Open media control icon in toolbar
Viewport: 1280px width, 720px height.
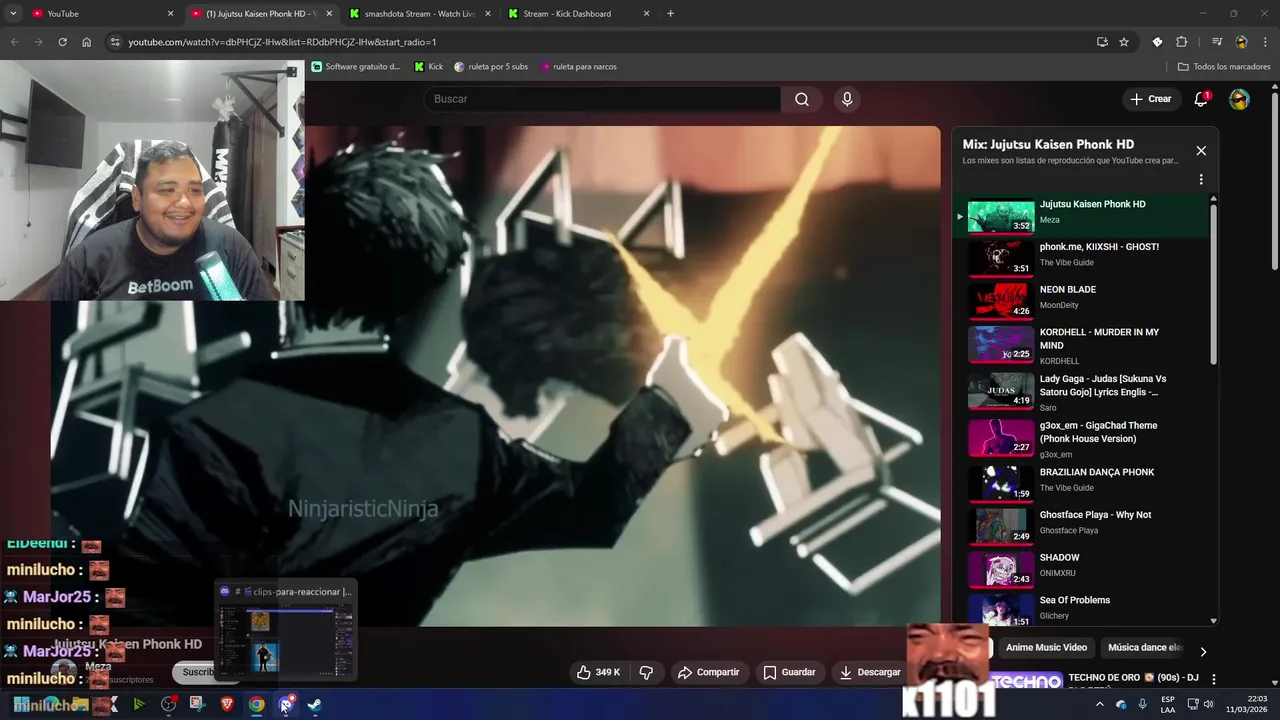click(x=1217, y=42)
